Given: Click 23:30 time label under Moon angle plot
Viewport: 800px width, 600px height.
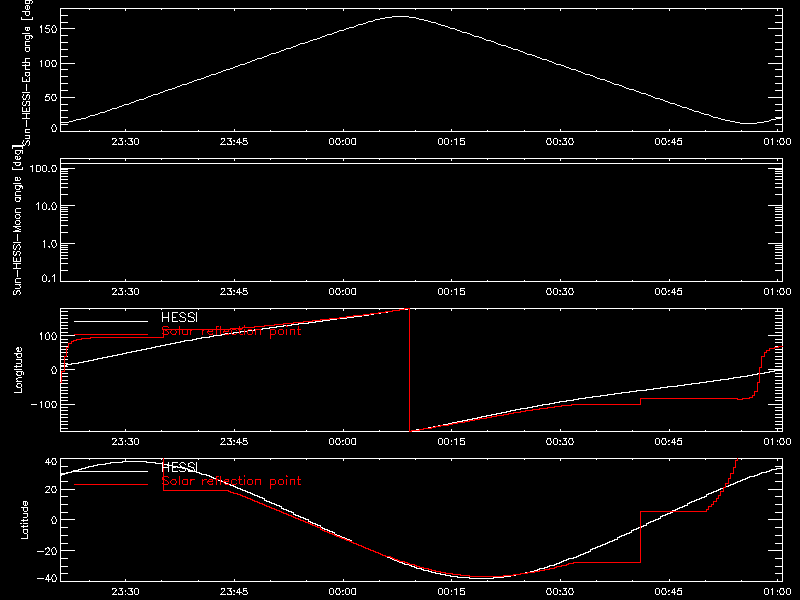Looking at the screenshot, I should [125, 292].
